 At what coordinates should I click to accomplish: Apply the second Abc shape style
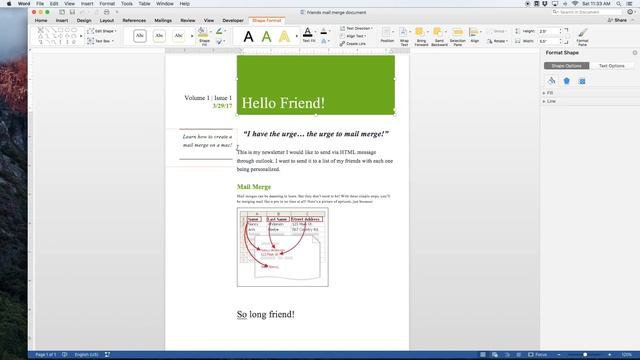(x=159, y=36)
